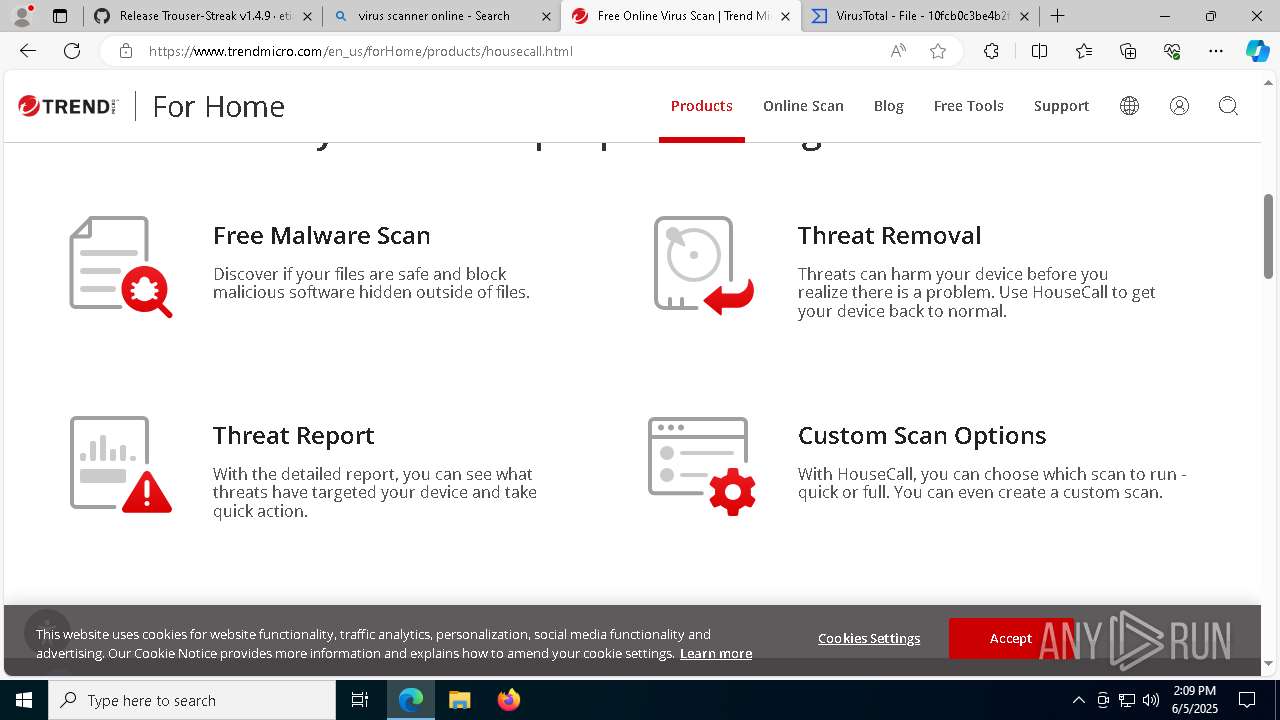Follow the Learn more cookie link
The height and width of the screenshot is (720, 1280).
[x=716, y=653]
